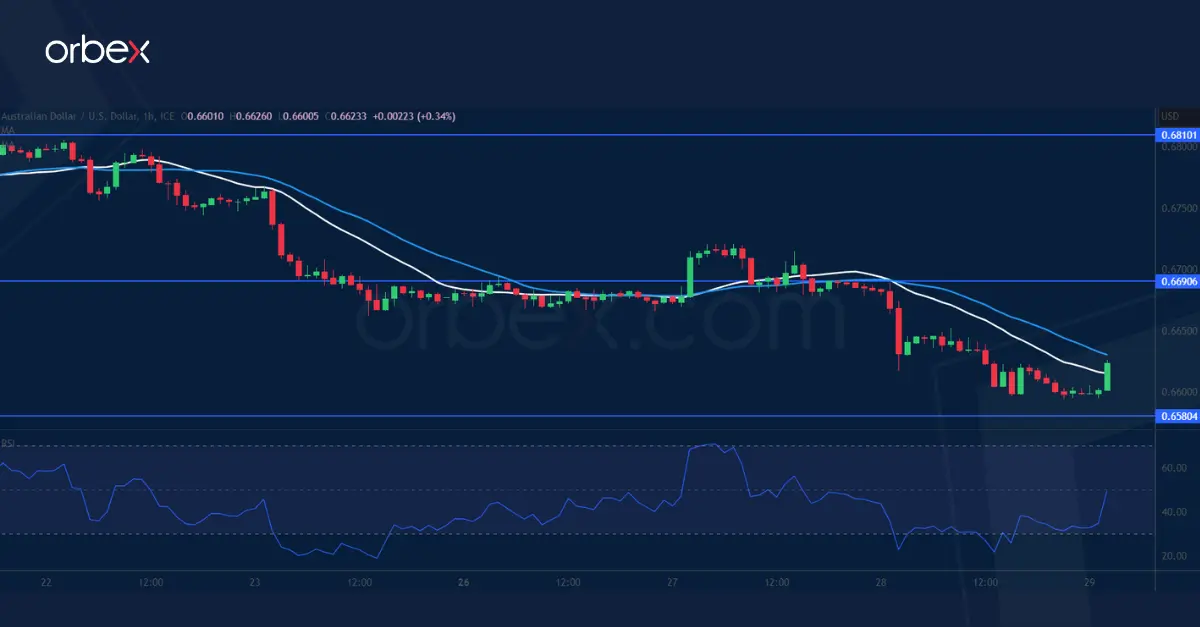Click the USD currency label on price axis
This screenshot has width=1200, height=627.
point(1169,117)
